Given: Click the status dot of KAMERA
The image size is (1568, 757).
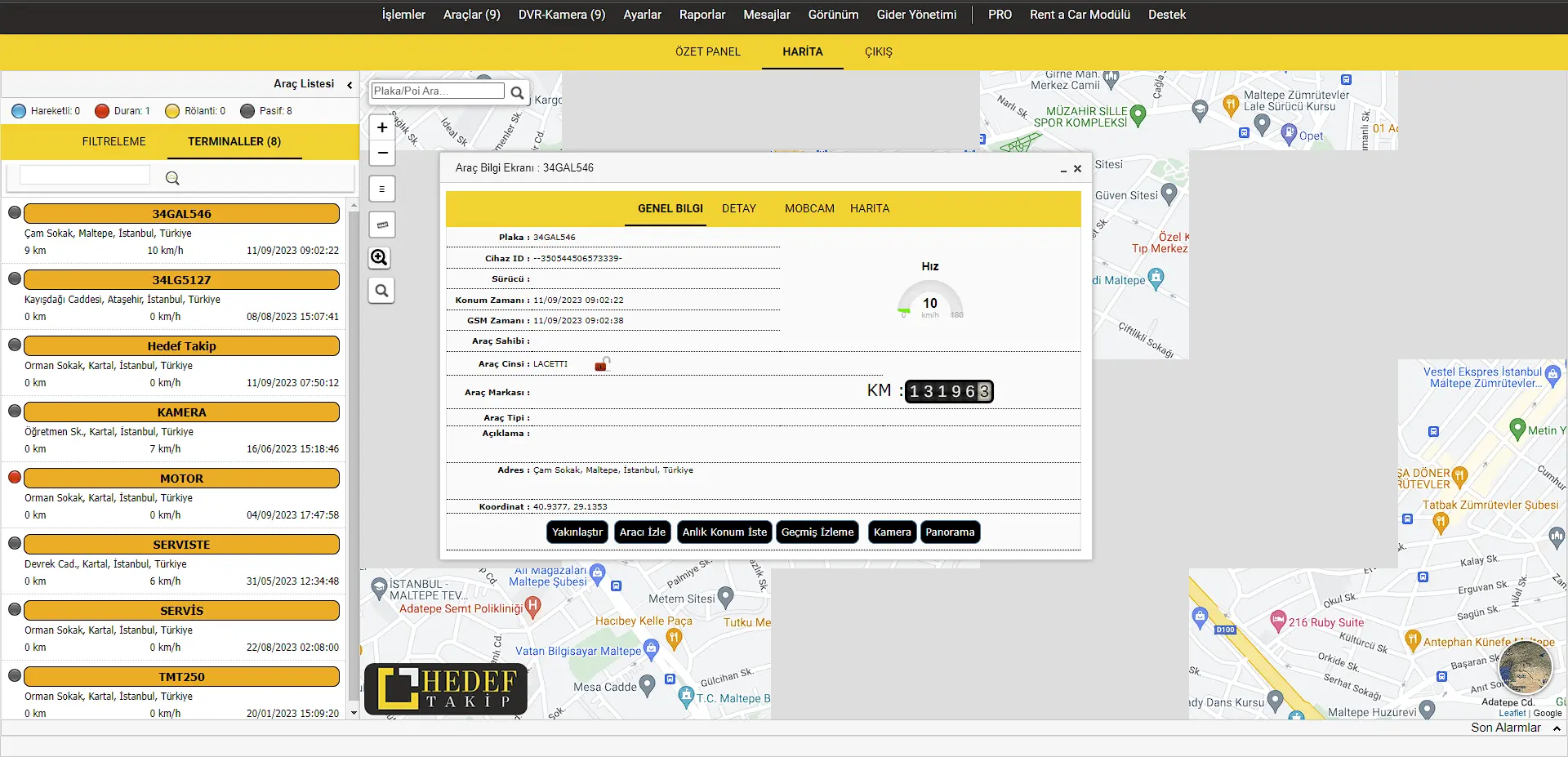Looking at the screenshot, I should [15, 411].
